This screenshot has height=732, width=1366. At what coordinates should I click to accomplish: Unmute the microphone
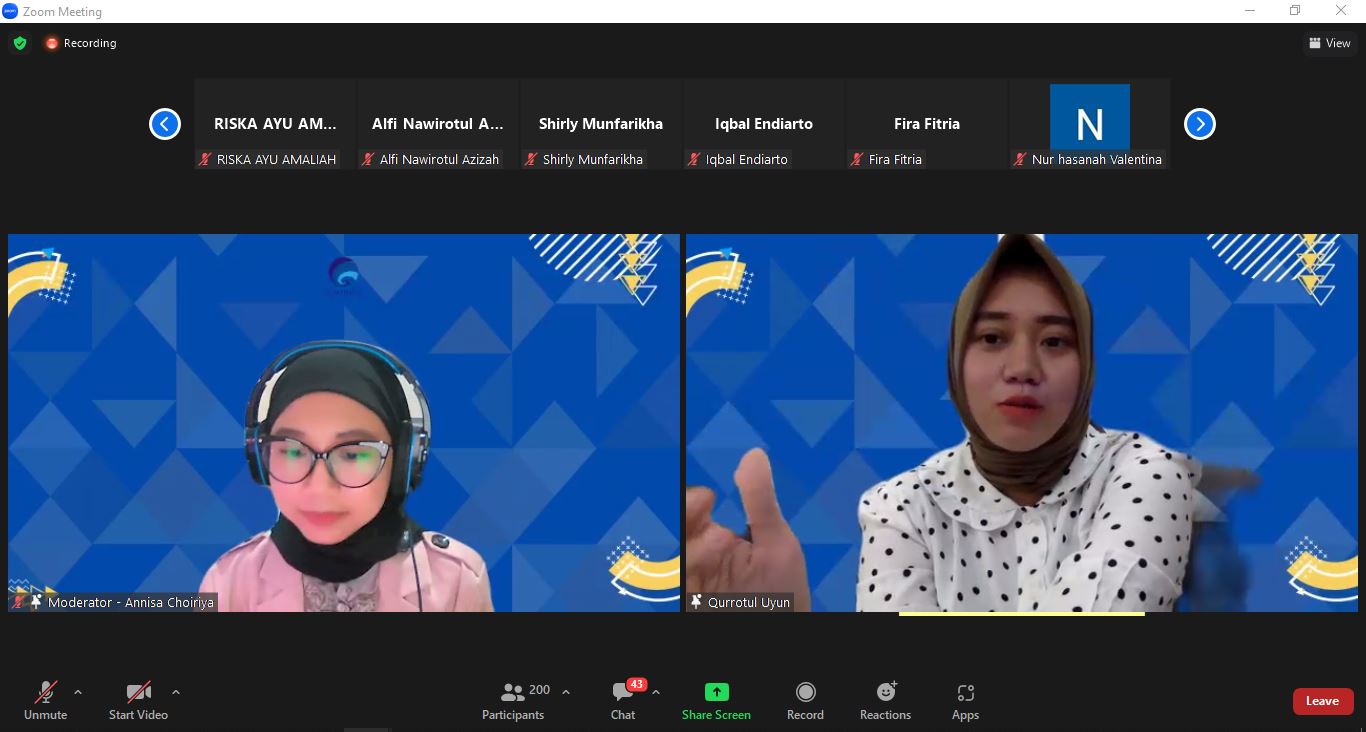coord(45,692)
